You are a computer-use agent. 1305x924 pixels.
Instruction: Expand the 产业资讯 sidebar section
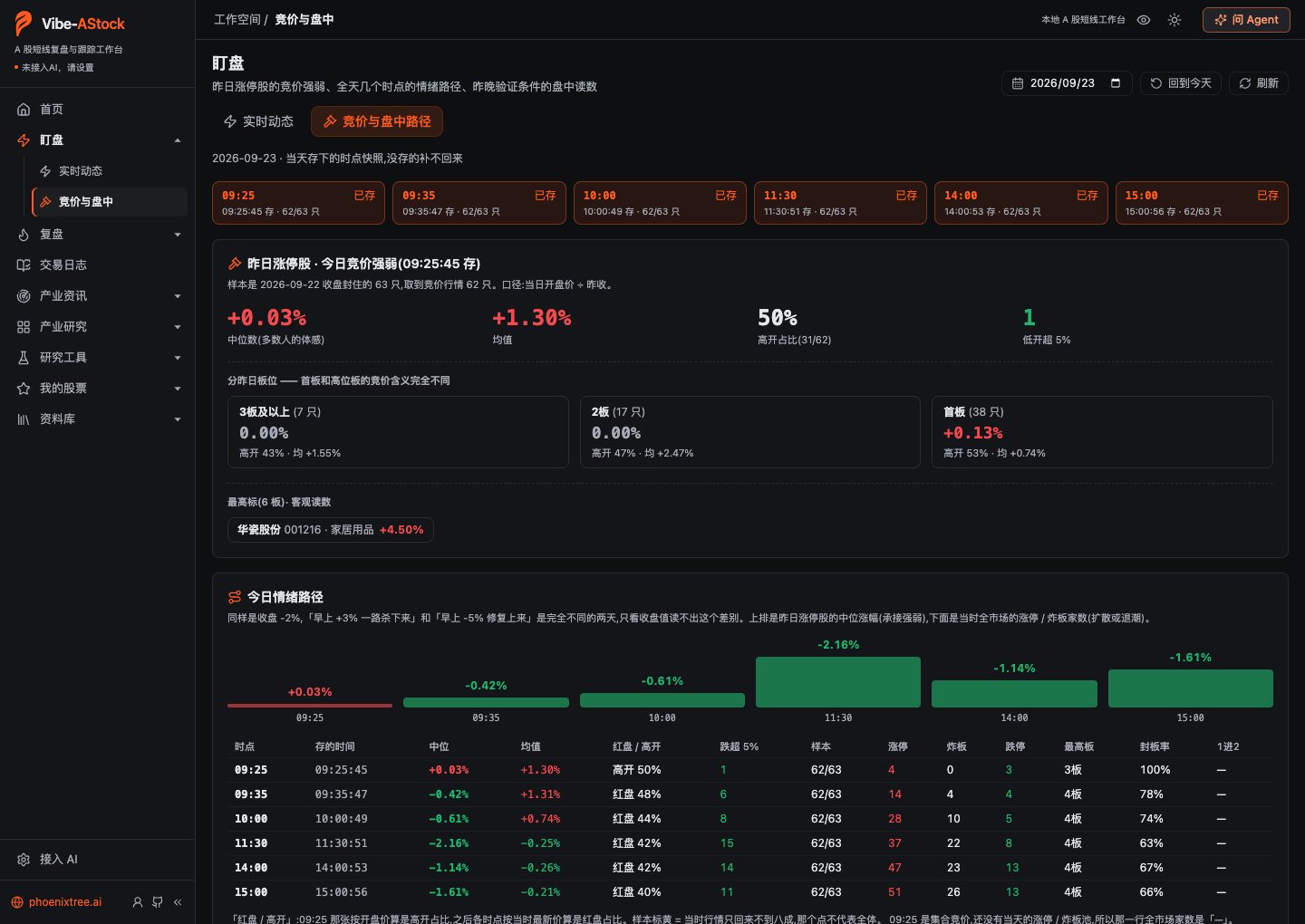(x=178, y=296)
